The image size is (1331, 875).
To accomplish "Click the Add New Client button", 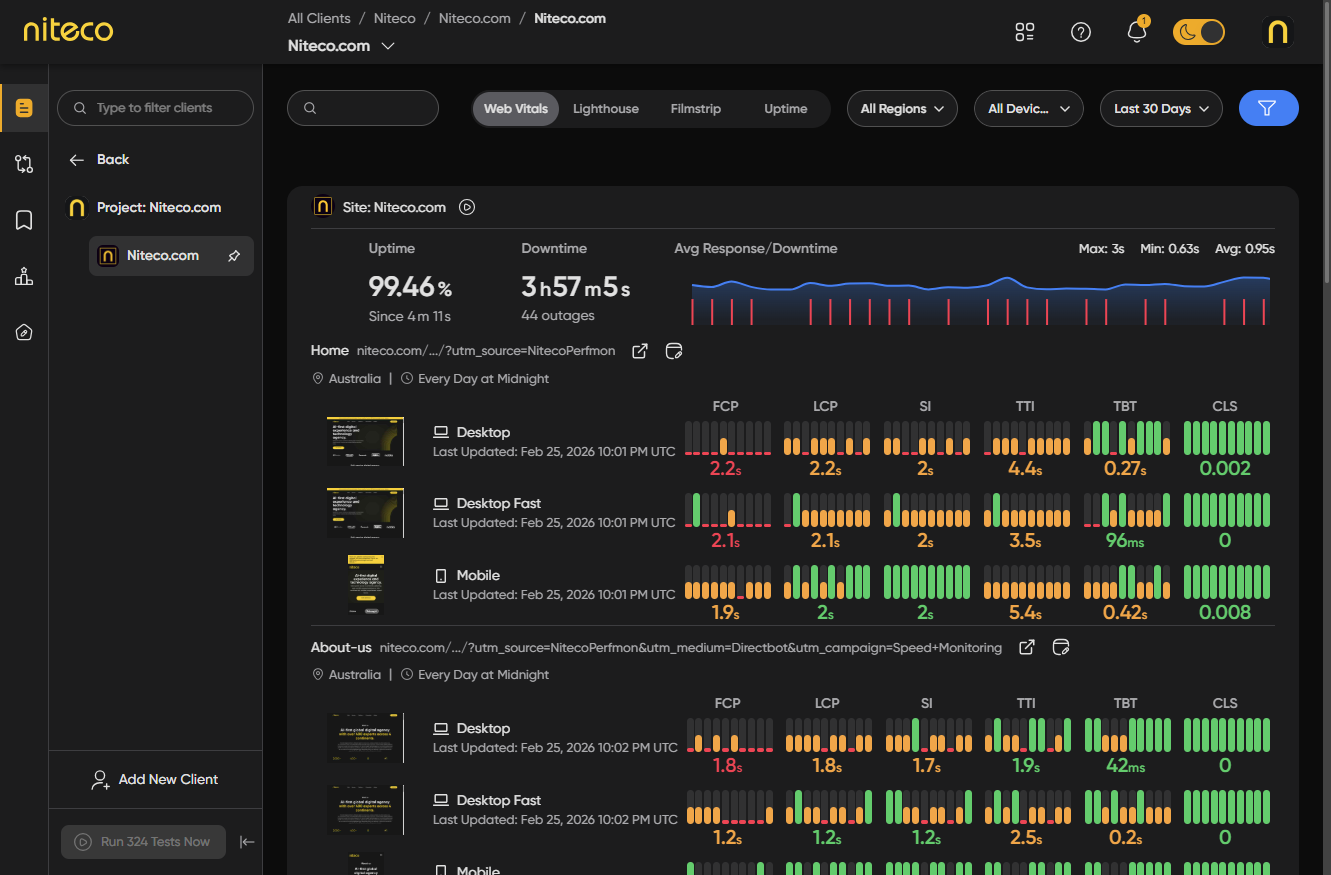I will [155, 779].
